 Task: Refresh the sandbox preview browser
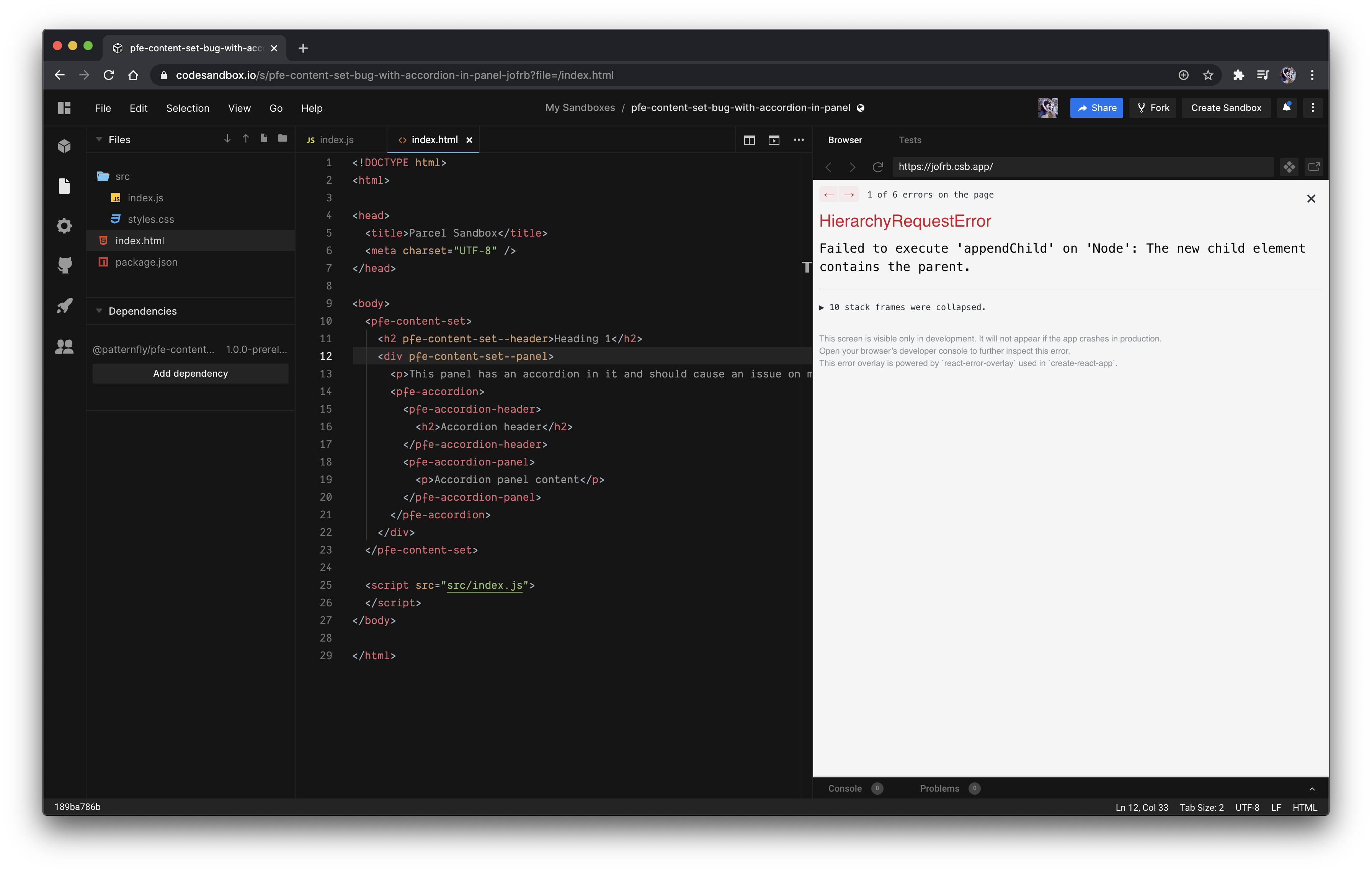point(877,167)
